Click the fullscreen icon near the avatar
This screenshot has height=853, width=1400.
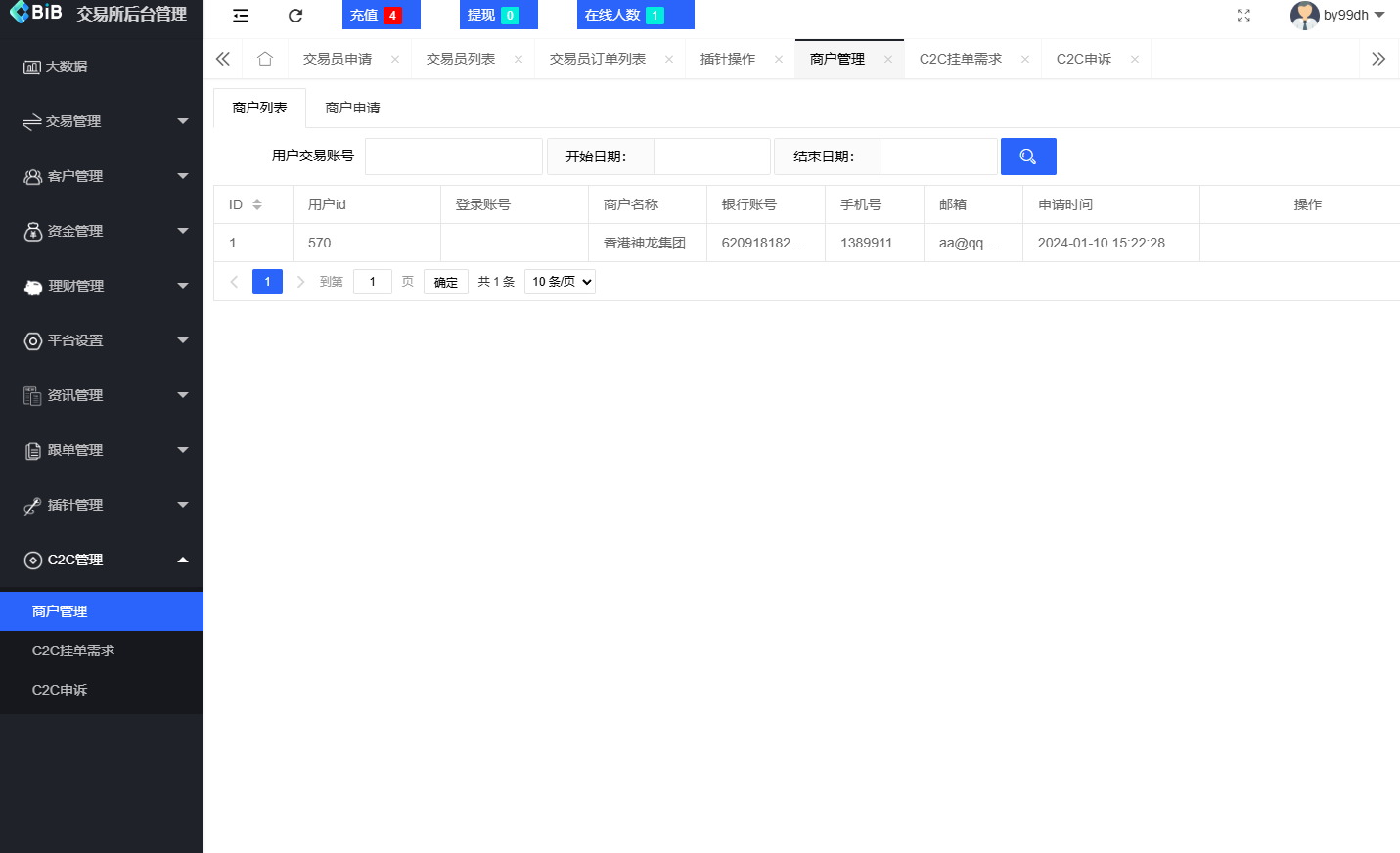pos(1243,16)
